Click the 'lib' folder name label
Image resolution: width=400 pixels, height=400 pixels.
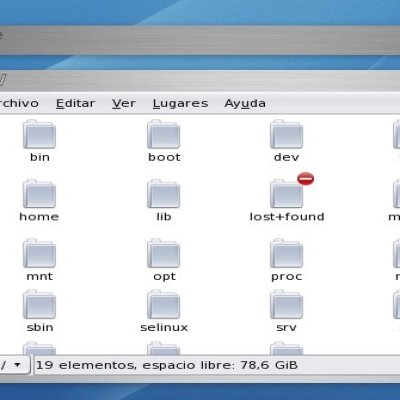point(164,217)
